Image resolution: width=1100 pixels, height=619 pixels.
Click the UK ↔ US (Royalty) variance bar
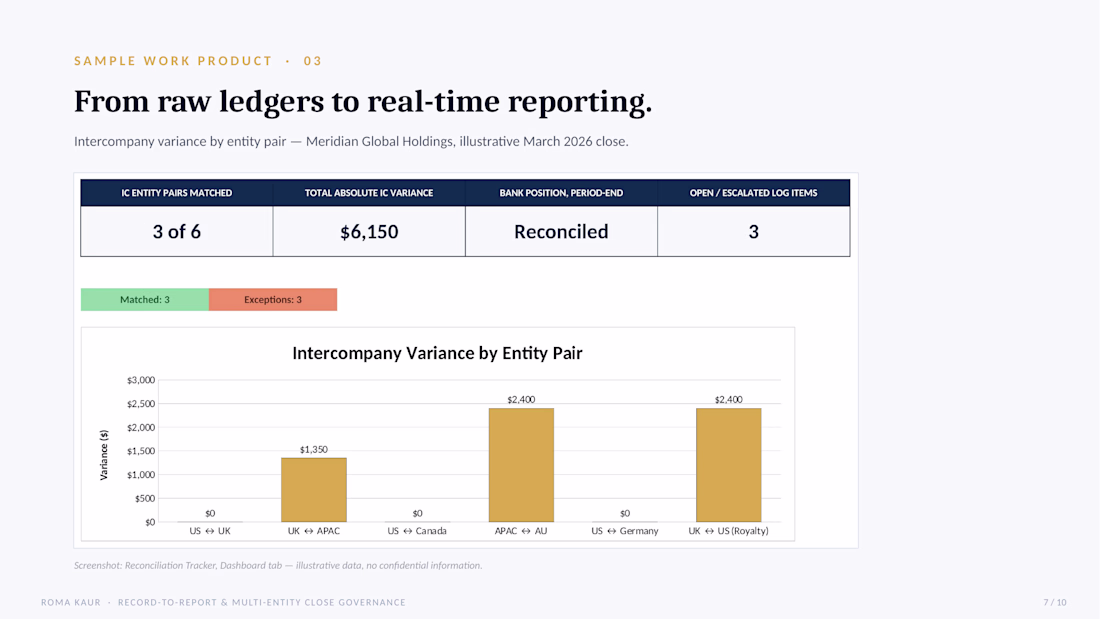click(729, 465)
